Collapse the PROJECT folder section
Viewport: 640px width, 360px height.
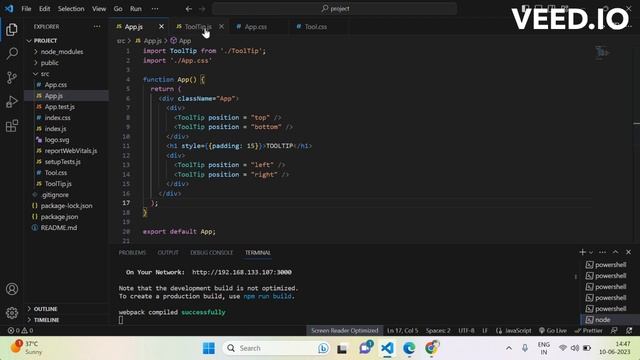[x=45, y=41]
